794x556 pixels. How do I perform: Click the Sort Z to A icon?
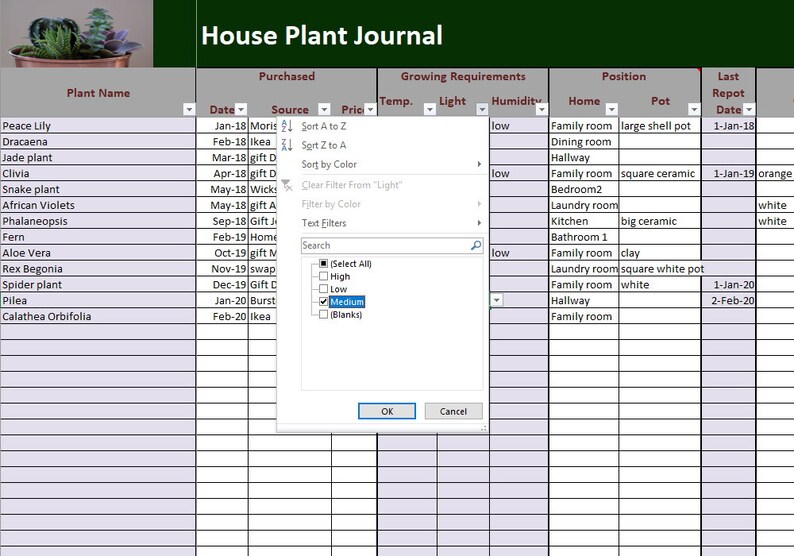287,145
